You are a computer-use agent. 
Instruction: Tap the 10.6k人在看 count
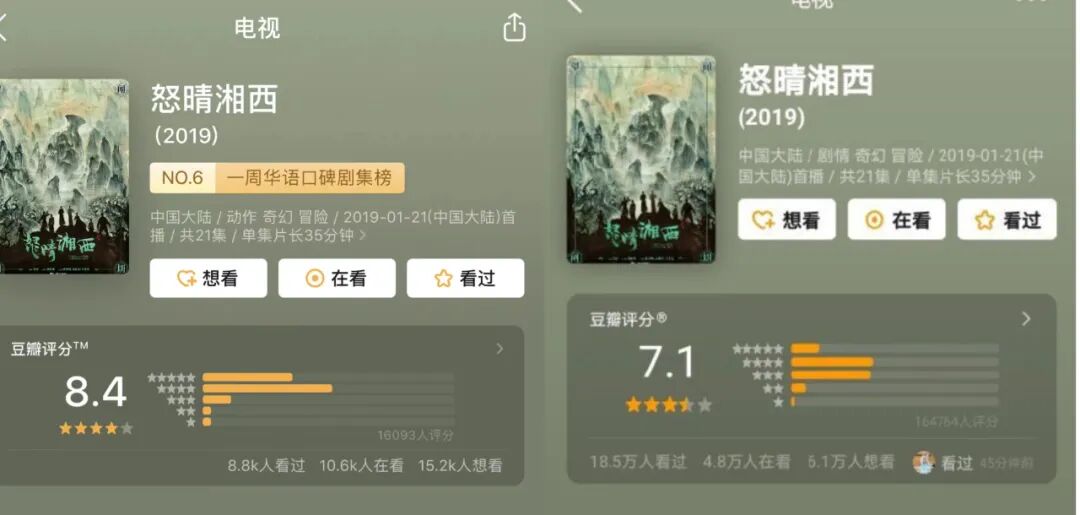[x=361, y=465]
